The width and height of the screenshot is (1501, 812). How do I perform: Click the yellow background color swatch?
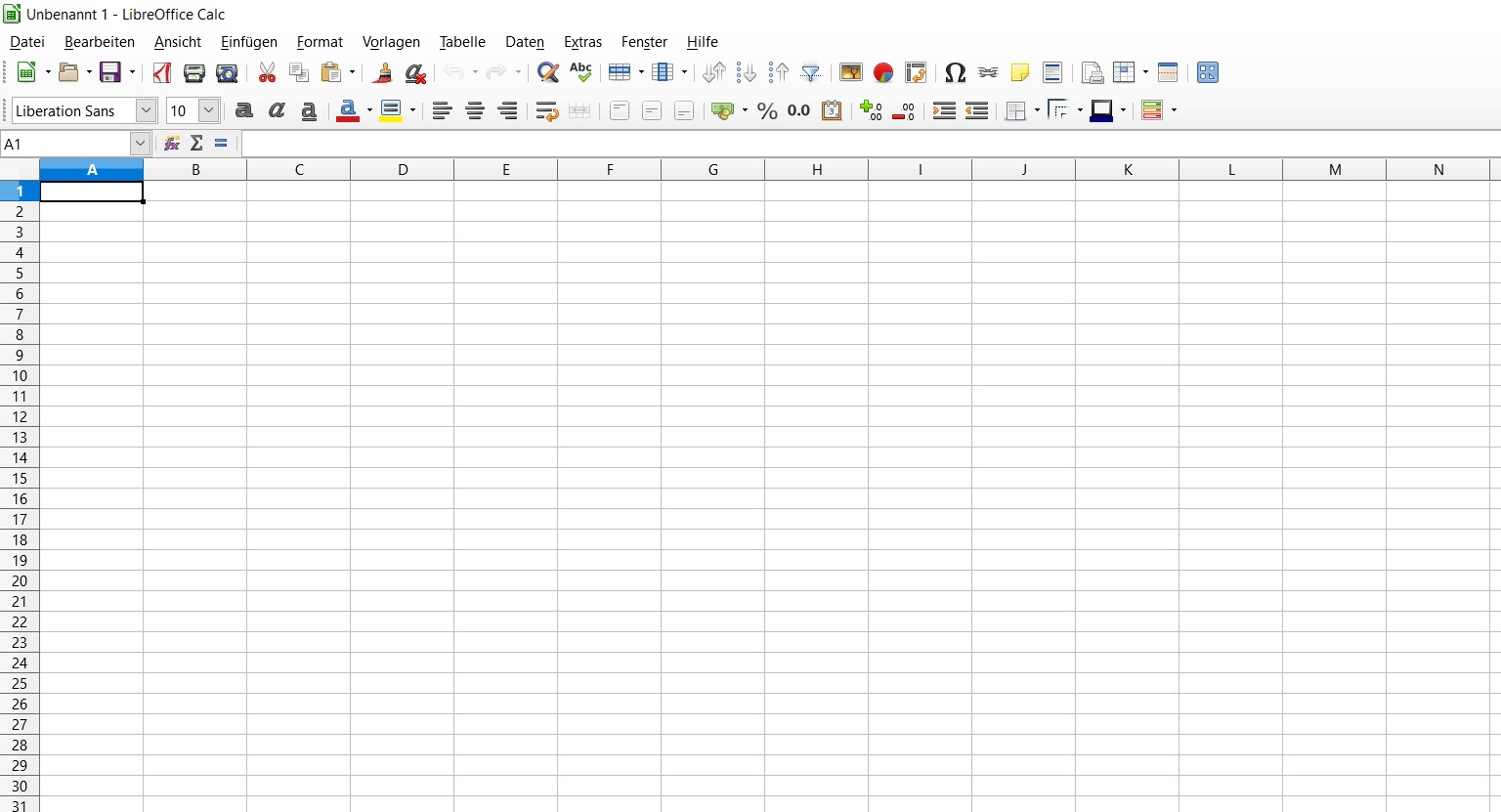point(391,110)
